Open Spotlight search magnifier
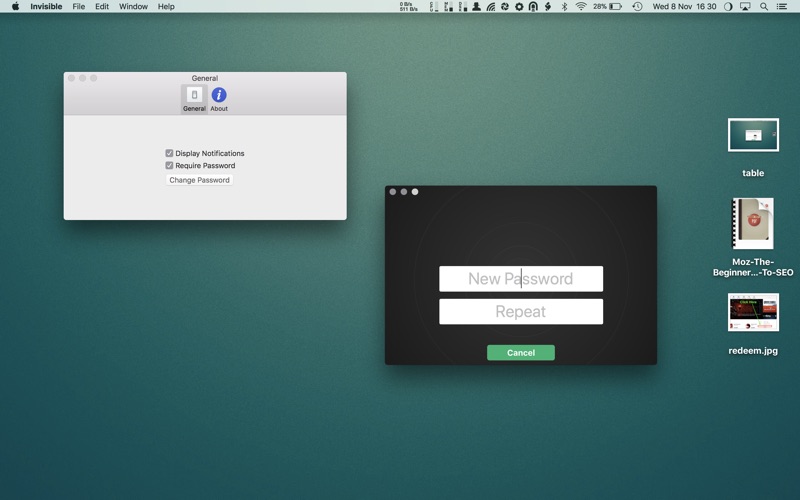 click(764, 7)
